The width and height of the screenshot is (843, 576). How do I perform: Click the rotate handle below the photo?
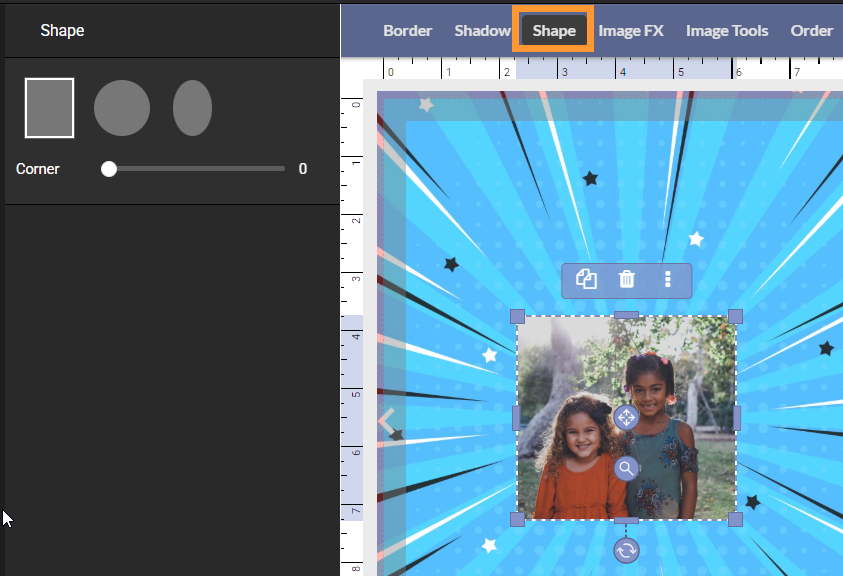coord(626,550)
